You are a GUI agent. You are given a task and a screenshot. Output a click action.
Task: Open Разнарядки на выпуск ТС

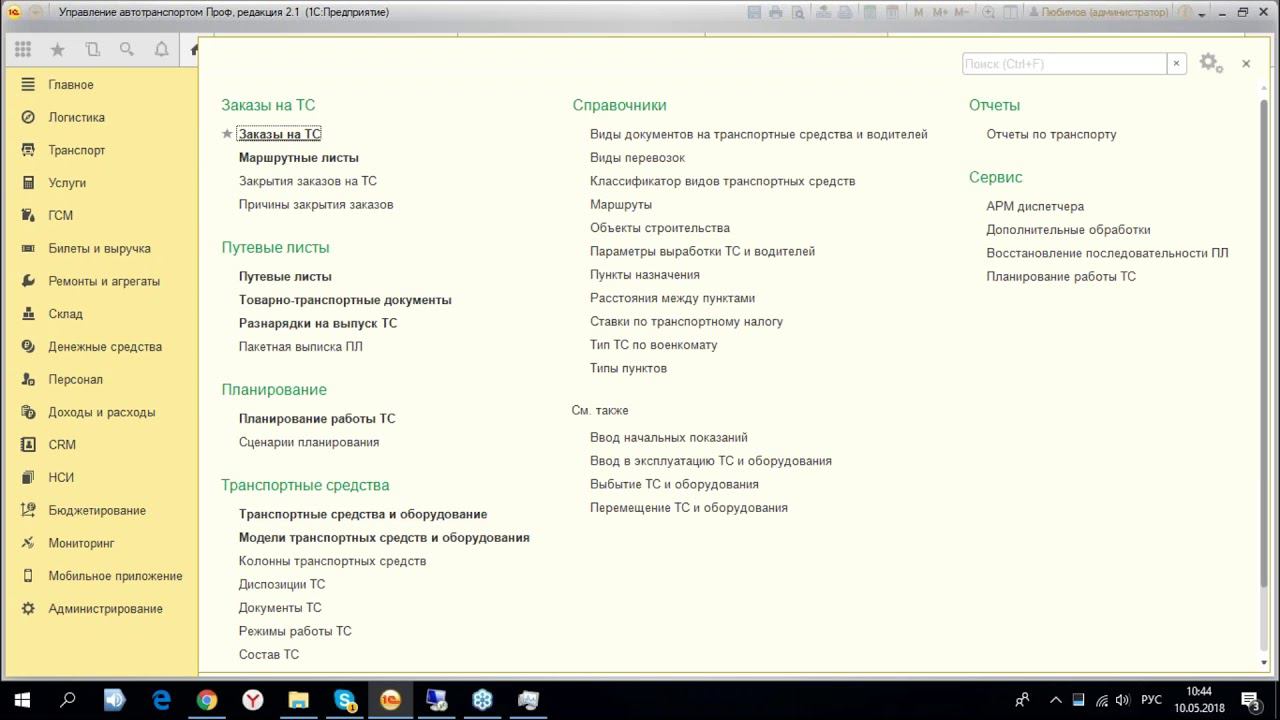318,324
